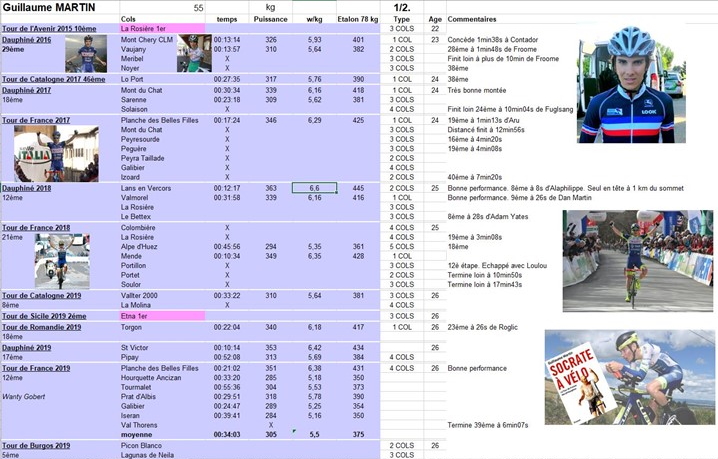Click the Giro Italia podium photo
The height and width of the screenshot is (459, 718).
tap(56, 154)
